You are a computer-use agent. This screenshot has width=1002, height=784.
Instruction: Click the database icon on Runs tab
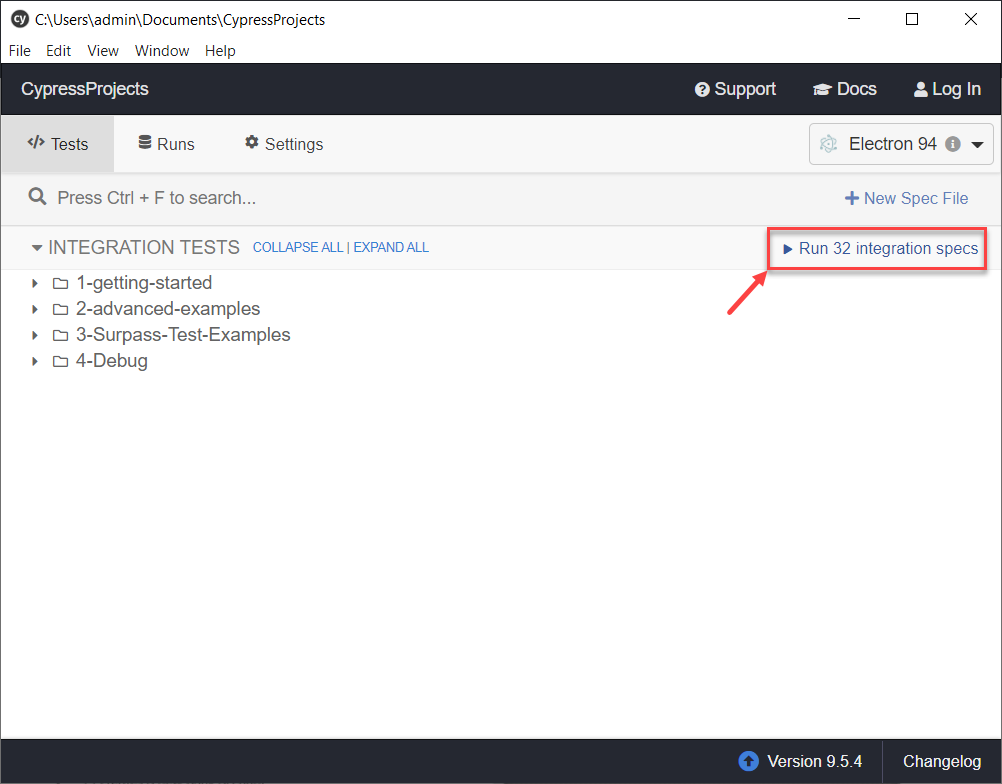click(x=145, y=142)
